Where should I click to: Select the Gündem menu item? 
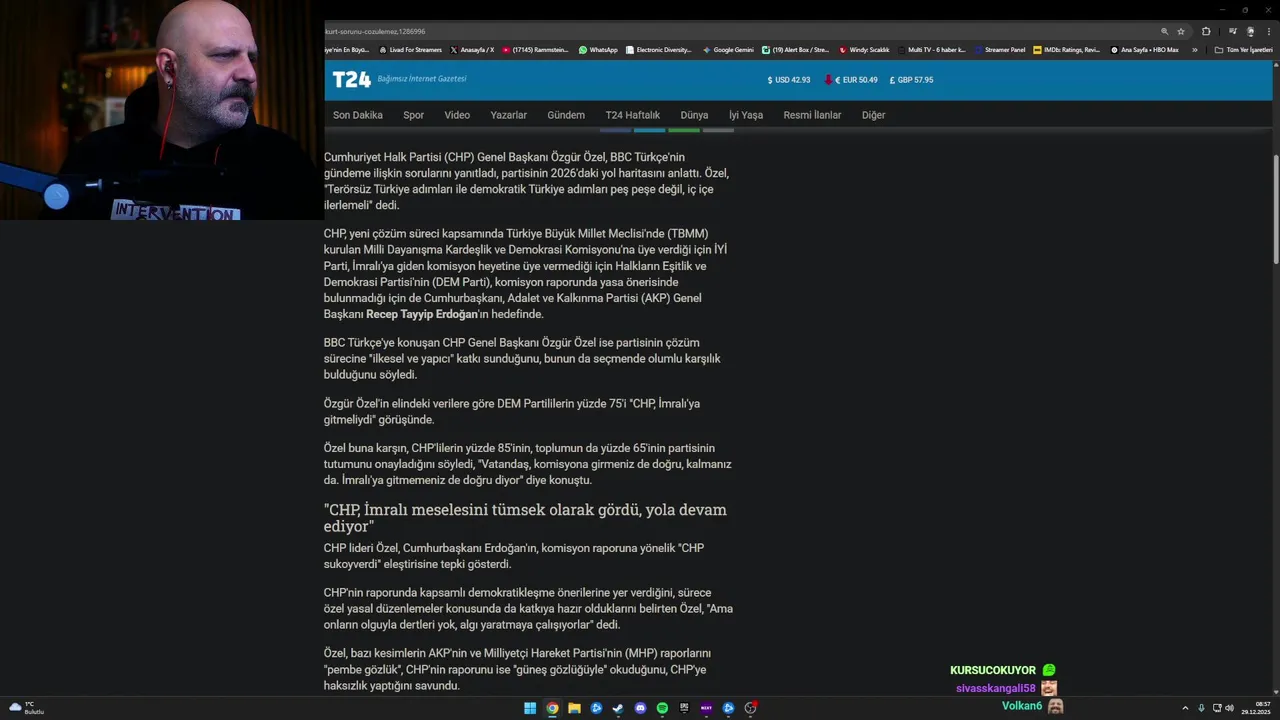566,115
